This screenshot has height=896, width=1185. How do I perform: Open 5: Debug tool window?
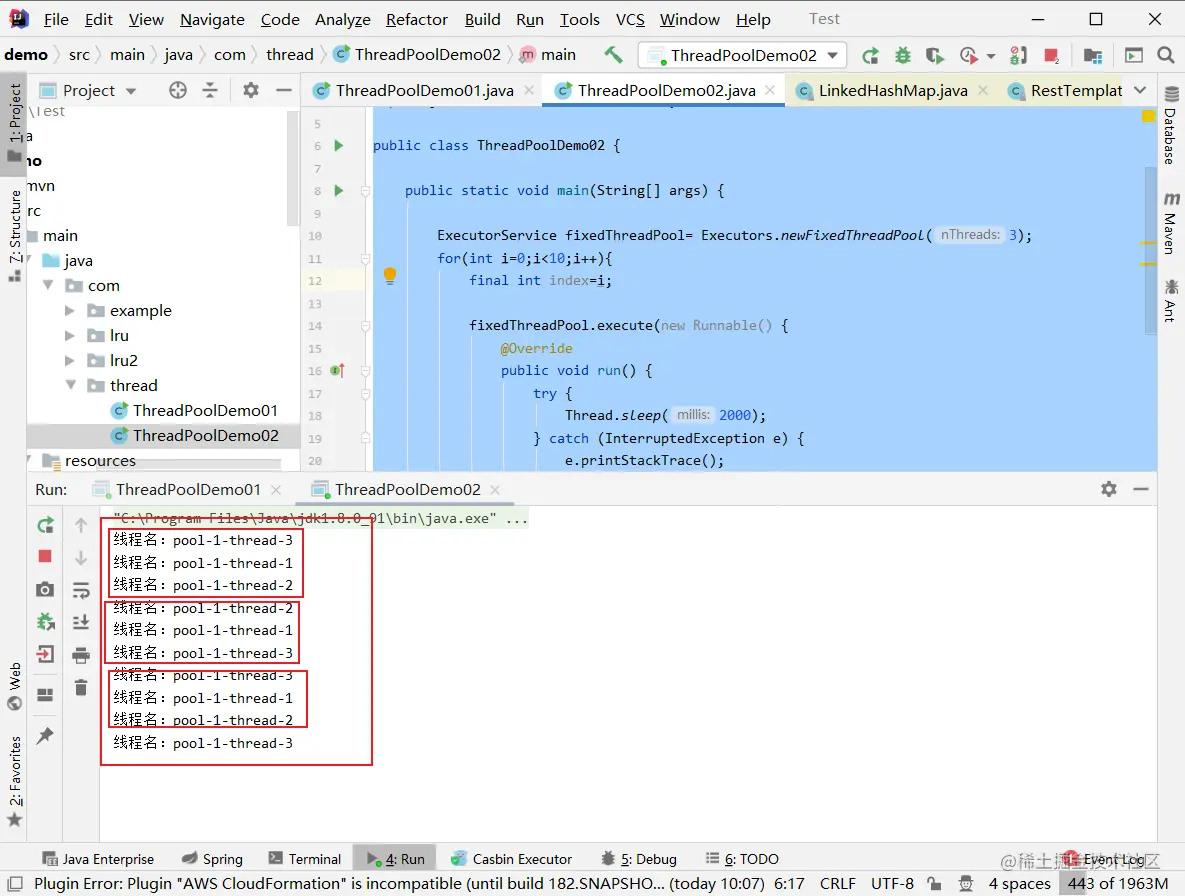[x=639, y=859]
